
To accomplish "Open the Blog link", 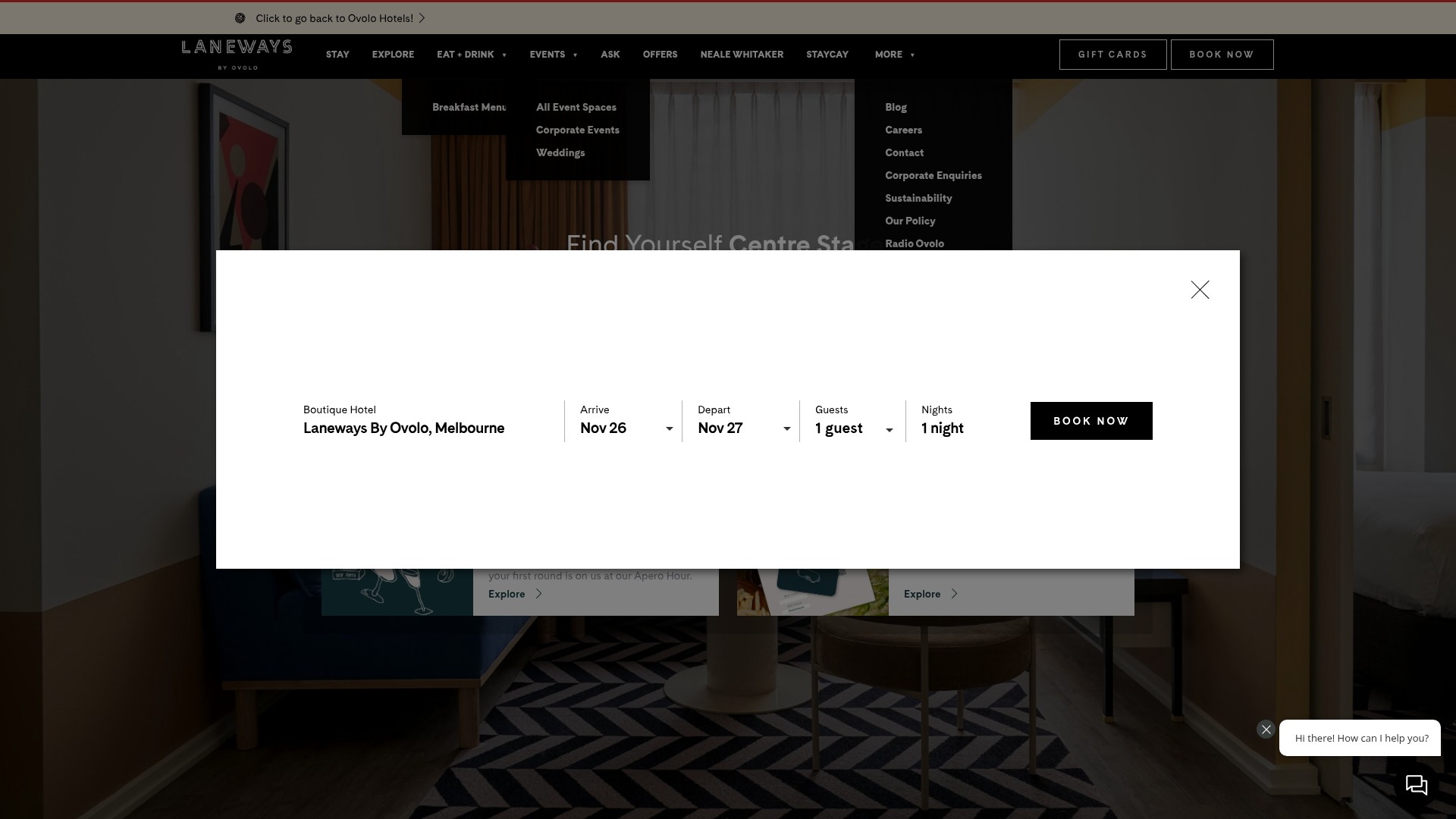I will [x=896, y=107].
